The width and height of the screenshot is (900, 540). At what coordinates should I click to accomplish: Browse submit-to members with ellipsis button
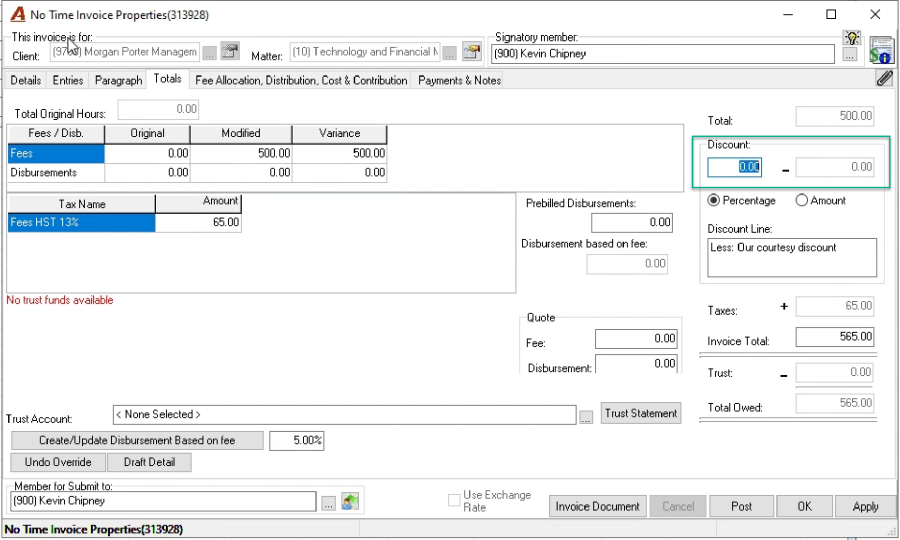click(x=328, y=503)
